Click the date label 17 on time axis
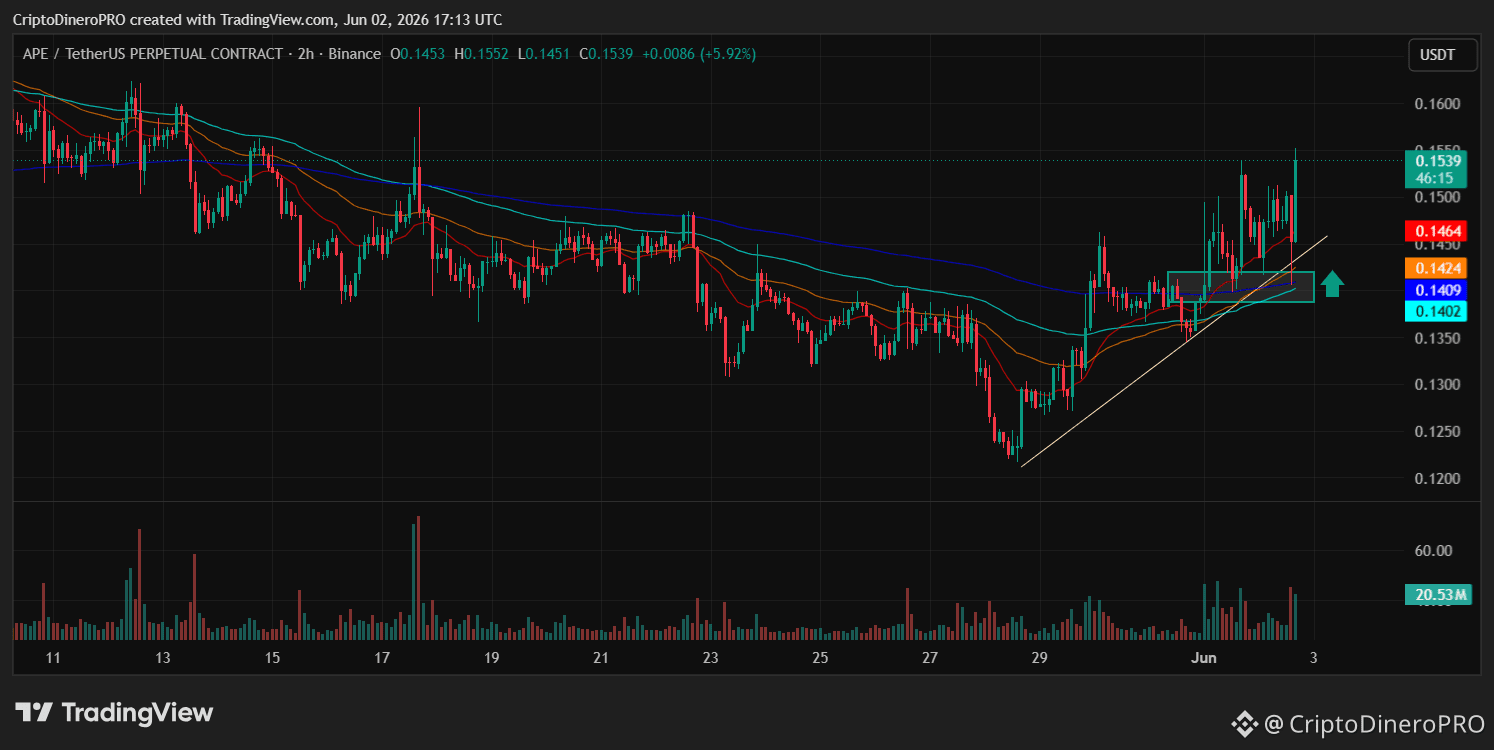 click(381, 658)
